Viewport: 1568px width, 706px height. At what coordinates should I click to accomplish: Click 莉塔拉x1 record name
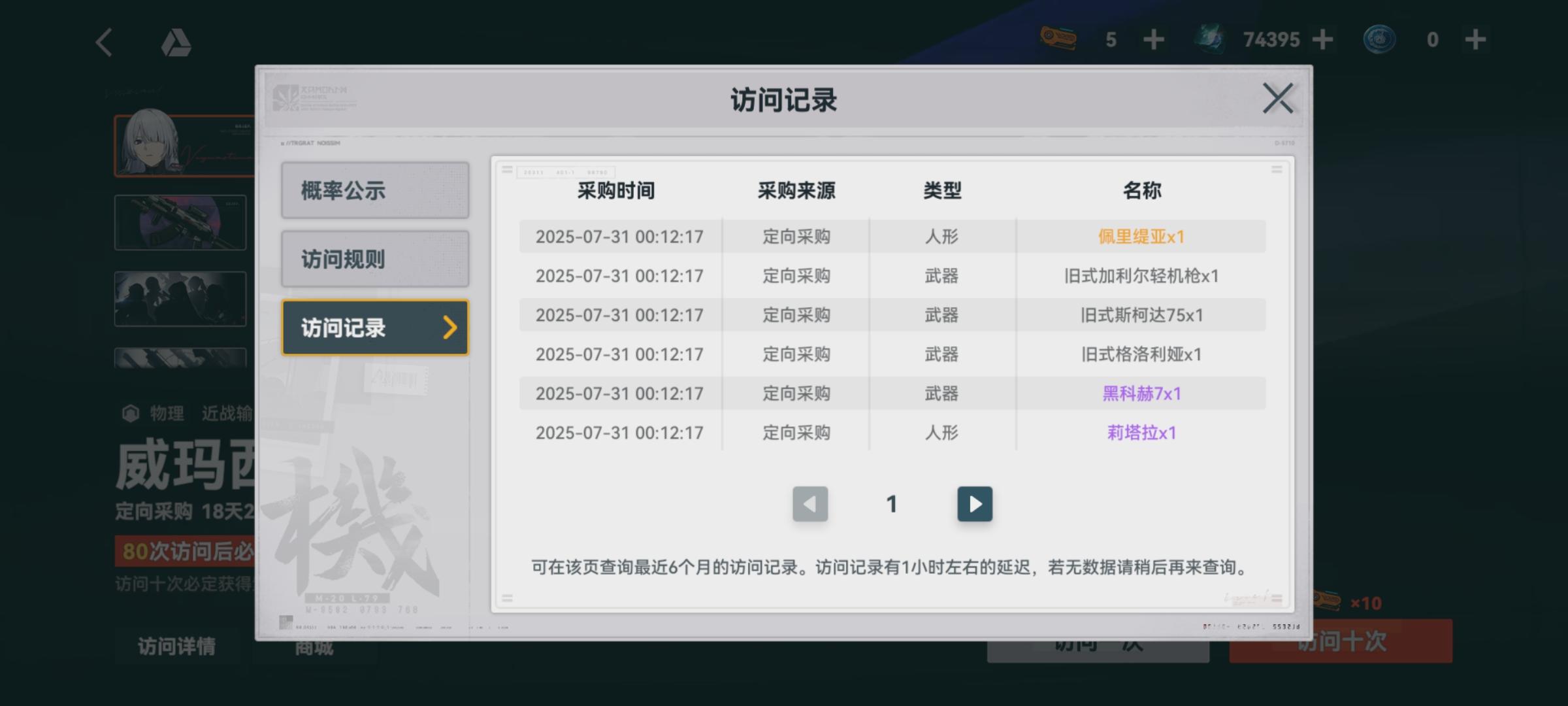tap(1141, 433)
